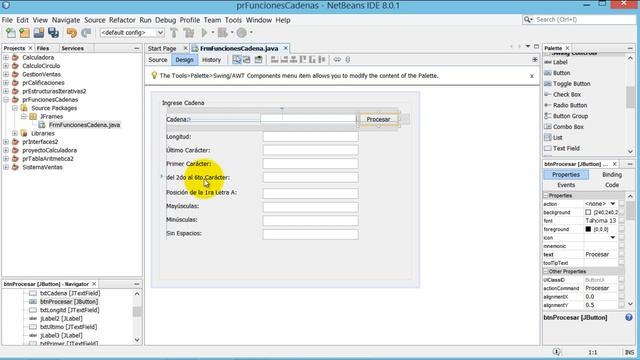Screen dimensions: 640x360
Task: Expand the Calculadora project node
Action: (x=6, y=58)
